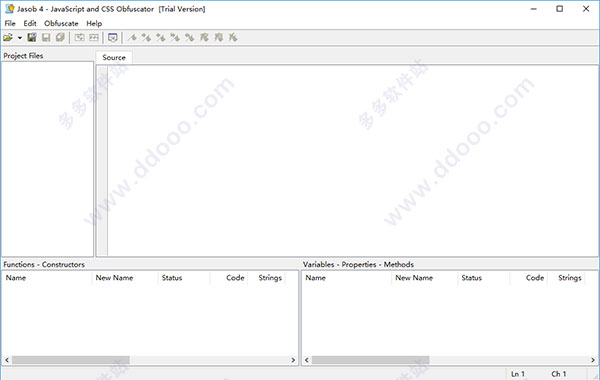Select the Source tab
This screenshot has height=380, width=600.
tap(114, 57)
